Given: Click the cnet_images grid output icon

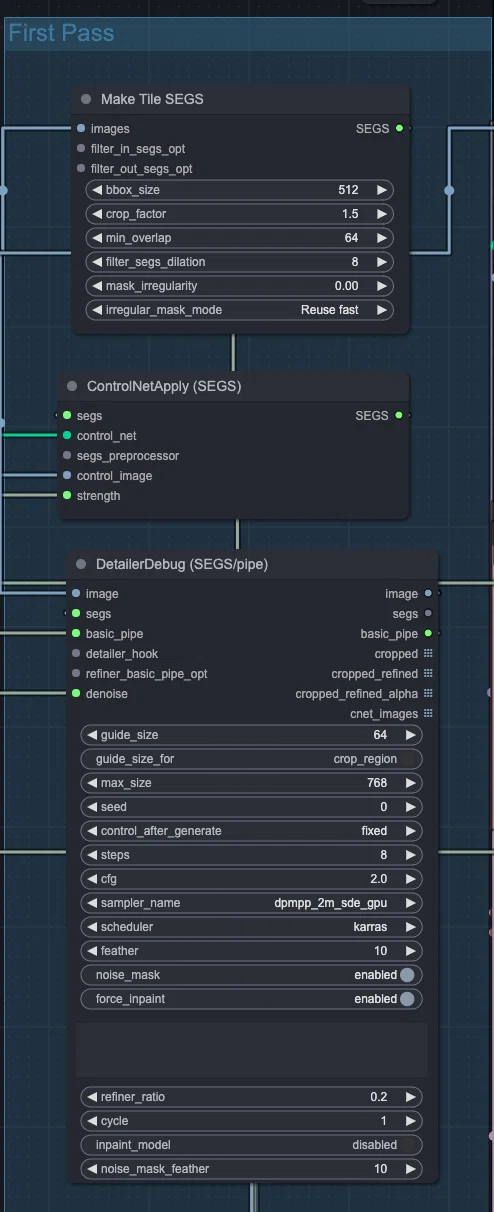Looking at the screenshot, I should [428, 714].
